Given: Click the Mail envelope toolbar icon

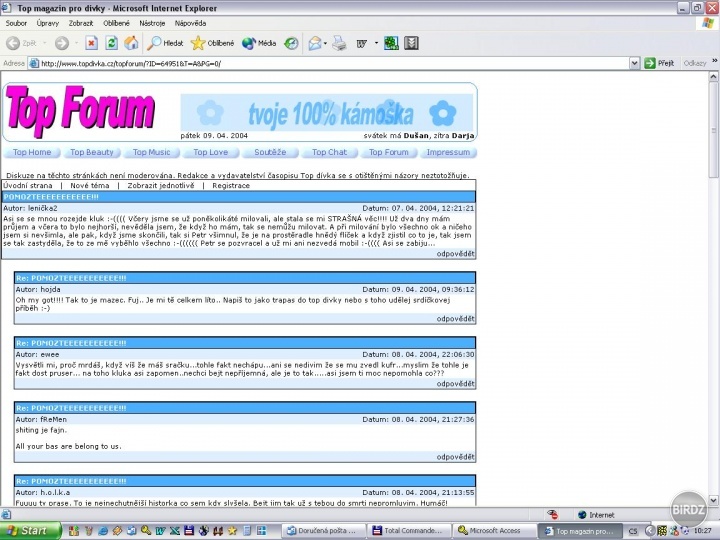Looking at the screenshot, I should [315, 43].
